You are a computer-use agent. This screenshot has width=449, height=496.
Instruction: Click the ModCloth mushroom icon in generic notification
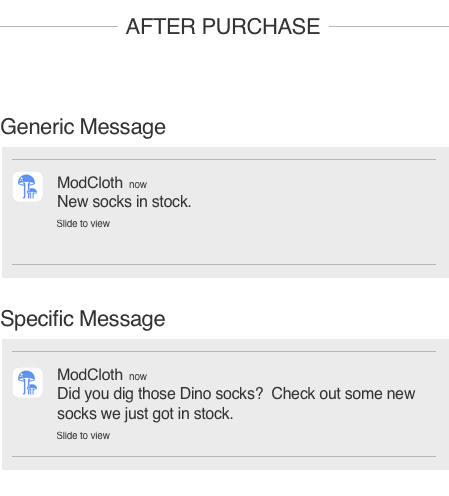pos(27,187)
